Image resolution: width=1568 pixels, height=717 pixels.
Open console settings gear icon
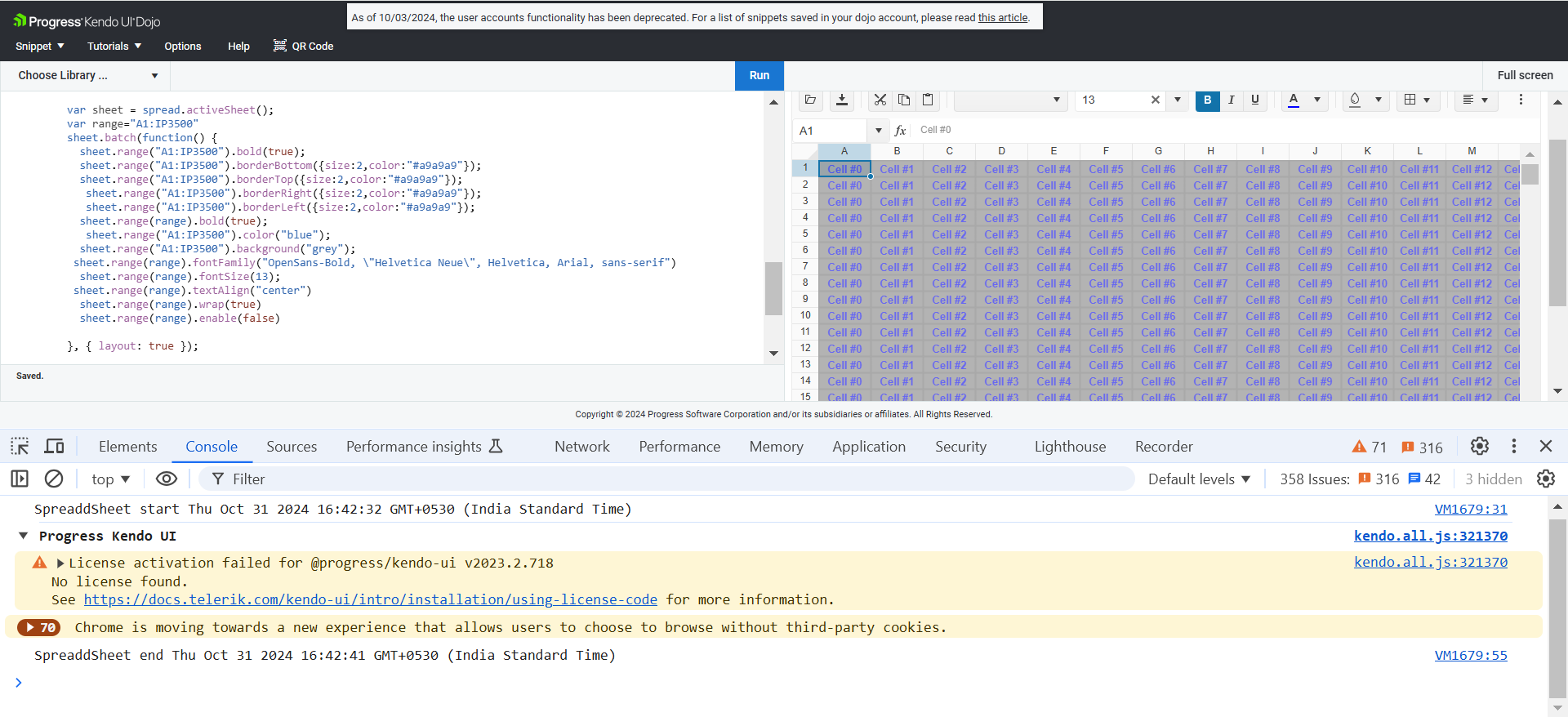point(1545,479)
